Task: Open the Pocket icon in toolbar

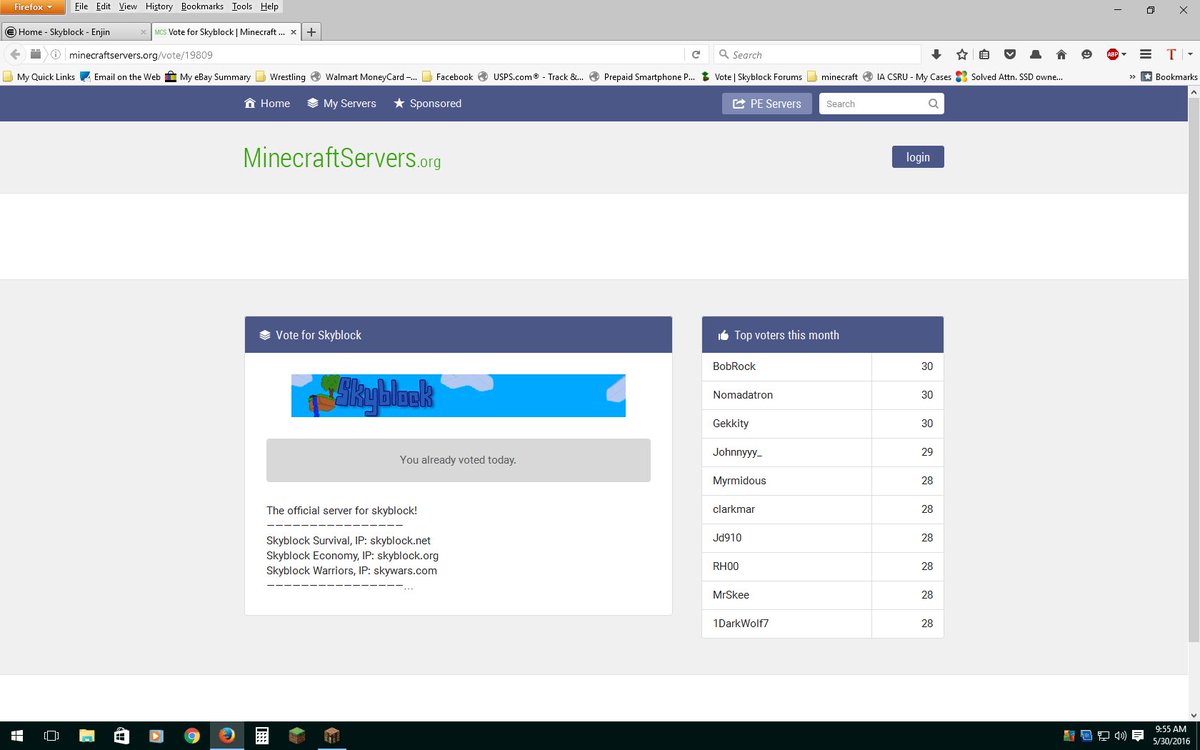Action: click(x=1010, y=54)
